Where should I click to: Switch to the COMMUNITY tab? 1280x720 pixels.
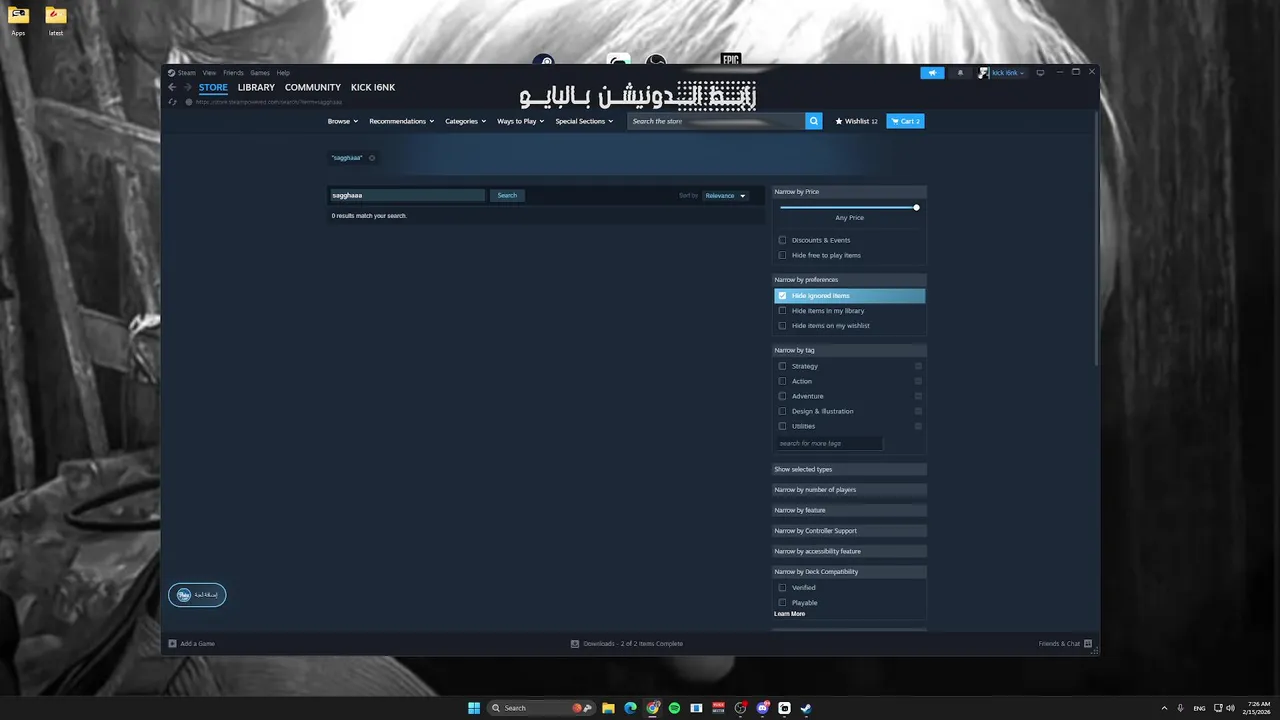click(x=313, y=88)
